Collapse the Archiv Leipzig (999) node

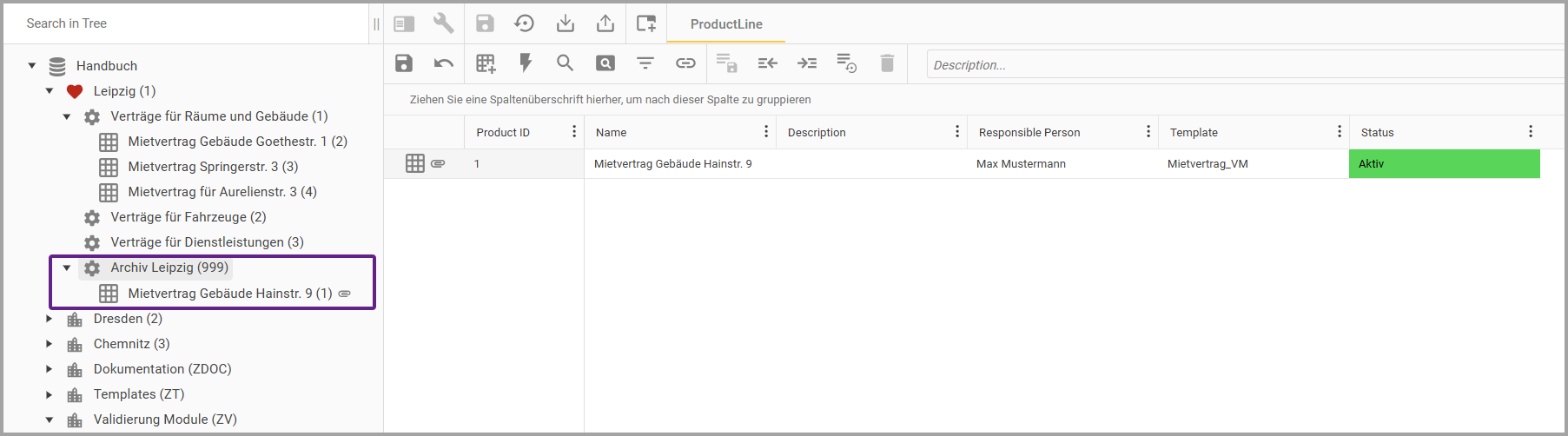point(67,268)
